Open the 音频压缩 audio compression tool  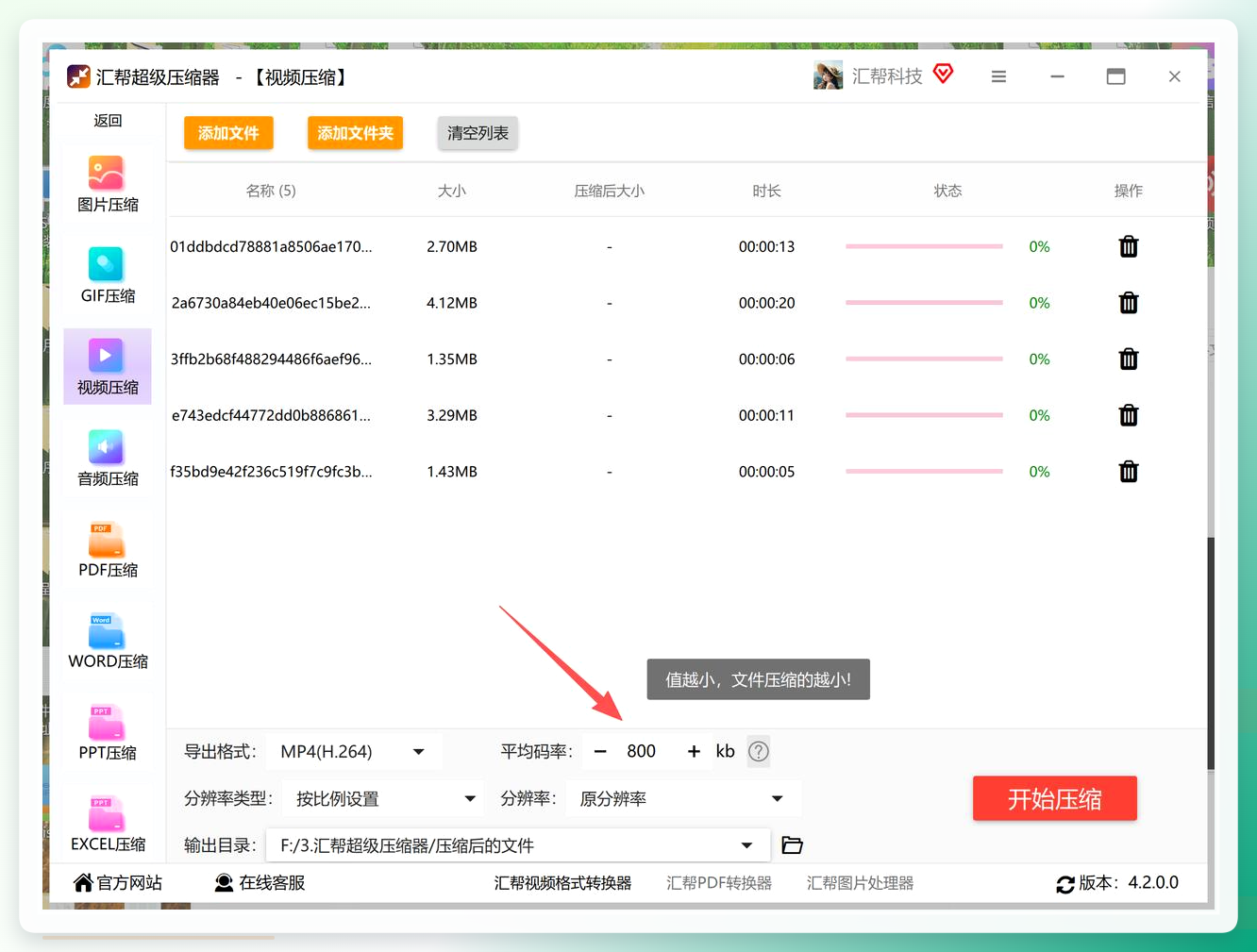[108, 459]
